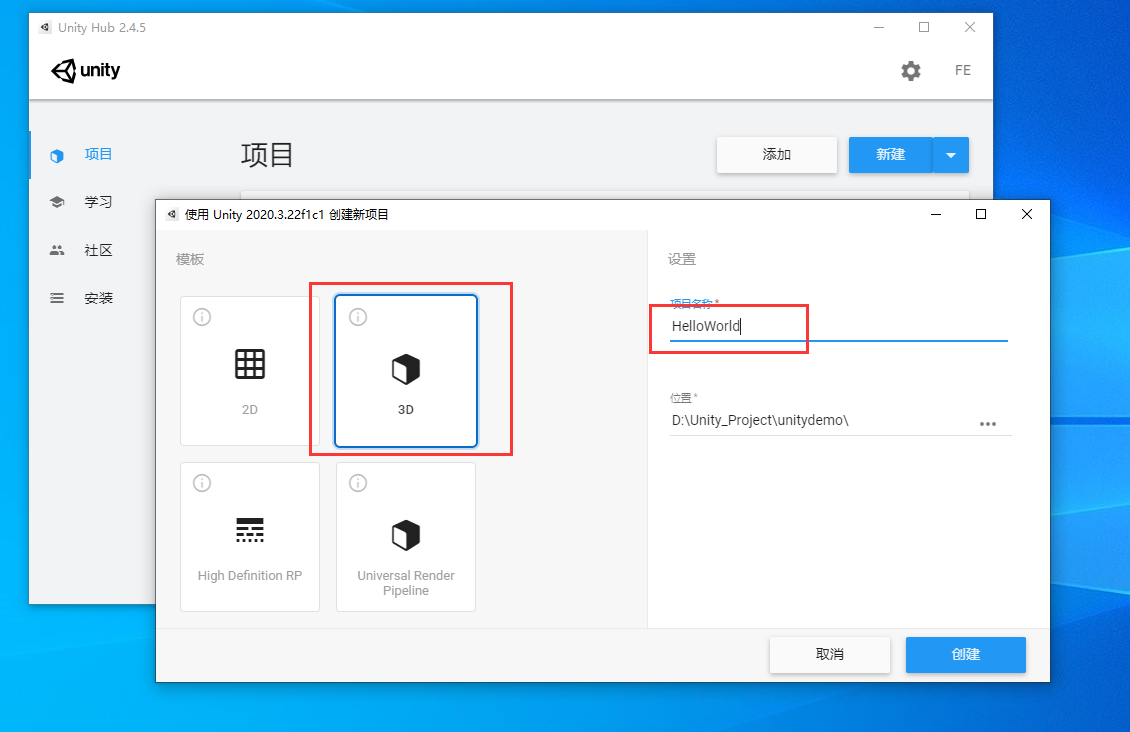The width and height of the screenshot is (1130, 732).
Task: Click the Unity Hub title bar icon
Action: [x=45, y=27]
